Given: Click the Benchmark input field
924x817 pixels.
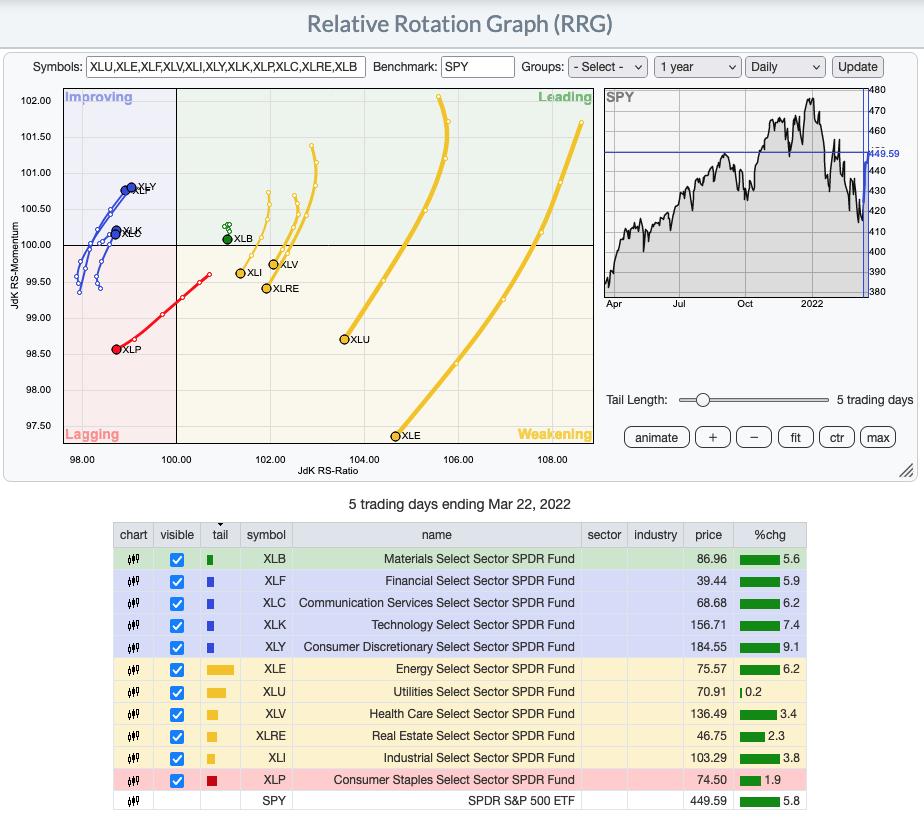Looking at the screenshot, I should click(478, 67).
